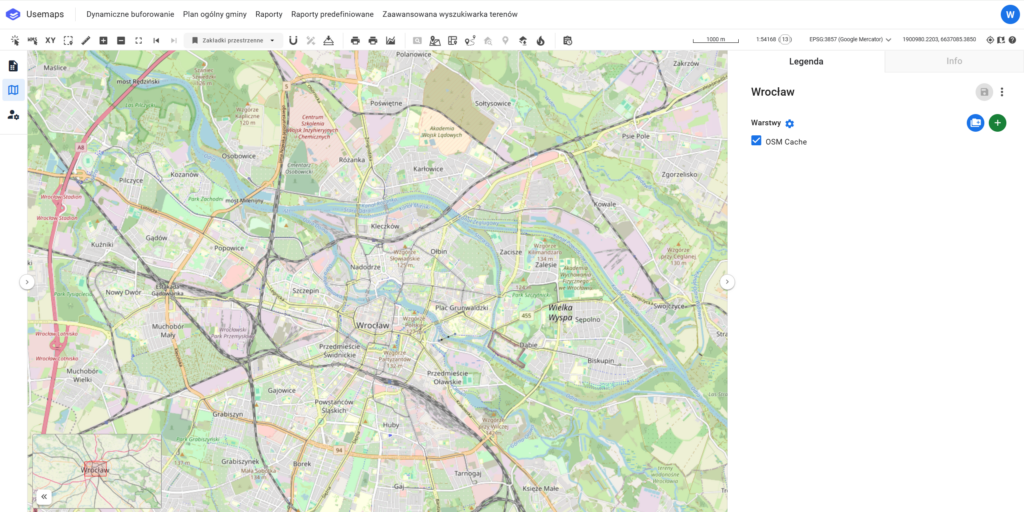The height and width of the screenshot is (512, 1024).
Task: Open the Zakładki przestrzenne dropdown
Action: tap(233, 40)
